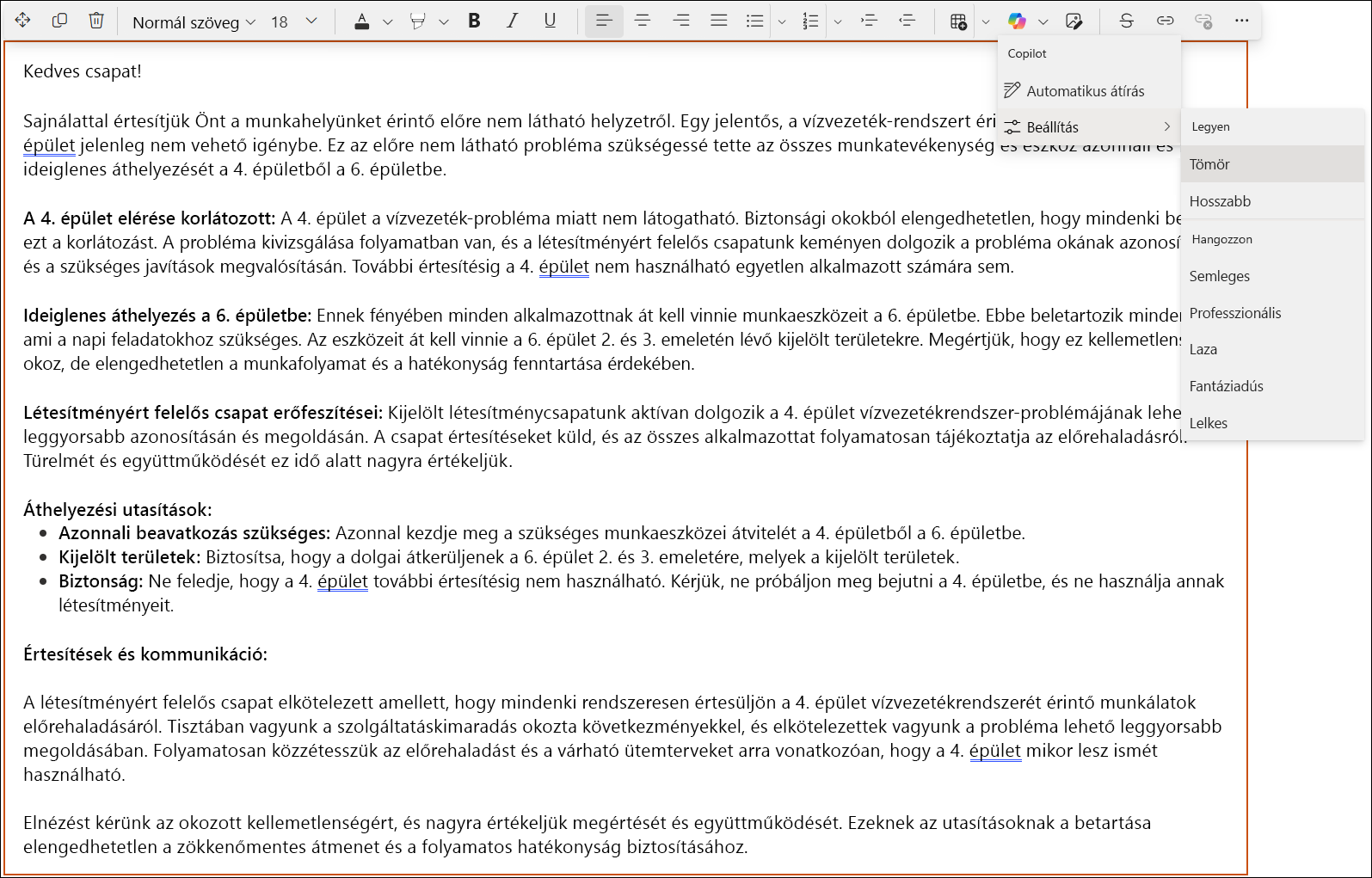Screen dimensions: 1372x878
Task: Decrease the paragraph indent
Action: 907,21
